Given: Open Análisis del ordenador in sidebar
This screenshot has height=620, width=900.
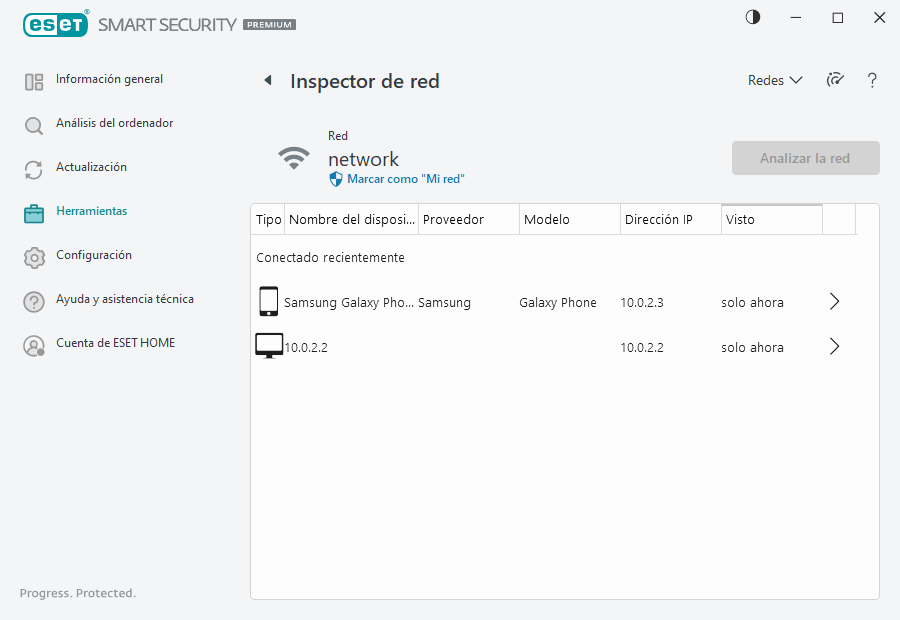Looking at the screenshot, I should click(x=114, y=124).
